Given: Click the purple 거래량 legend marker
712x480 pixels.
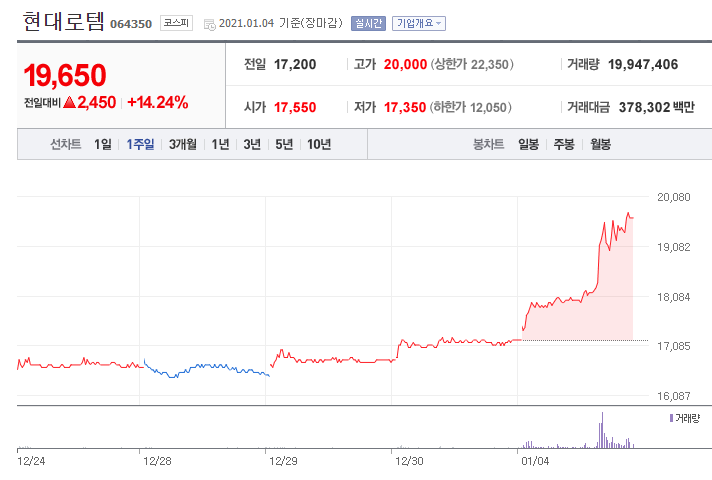Looking at the screenshot, I should pyautogui.click(x=671, y=418).
